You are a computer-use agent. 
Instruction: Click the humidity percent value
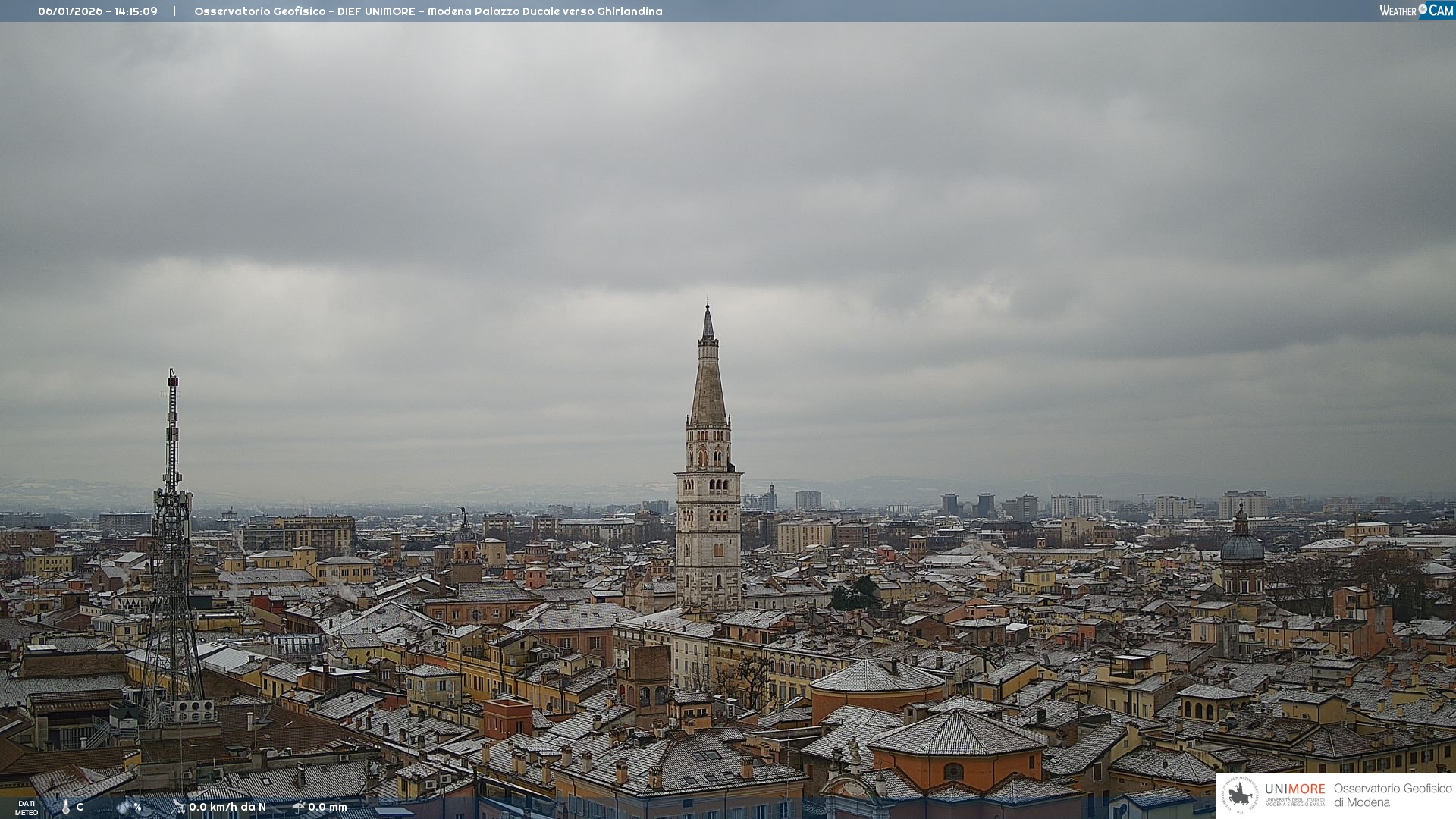point(138,807)
